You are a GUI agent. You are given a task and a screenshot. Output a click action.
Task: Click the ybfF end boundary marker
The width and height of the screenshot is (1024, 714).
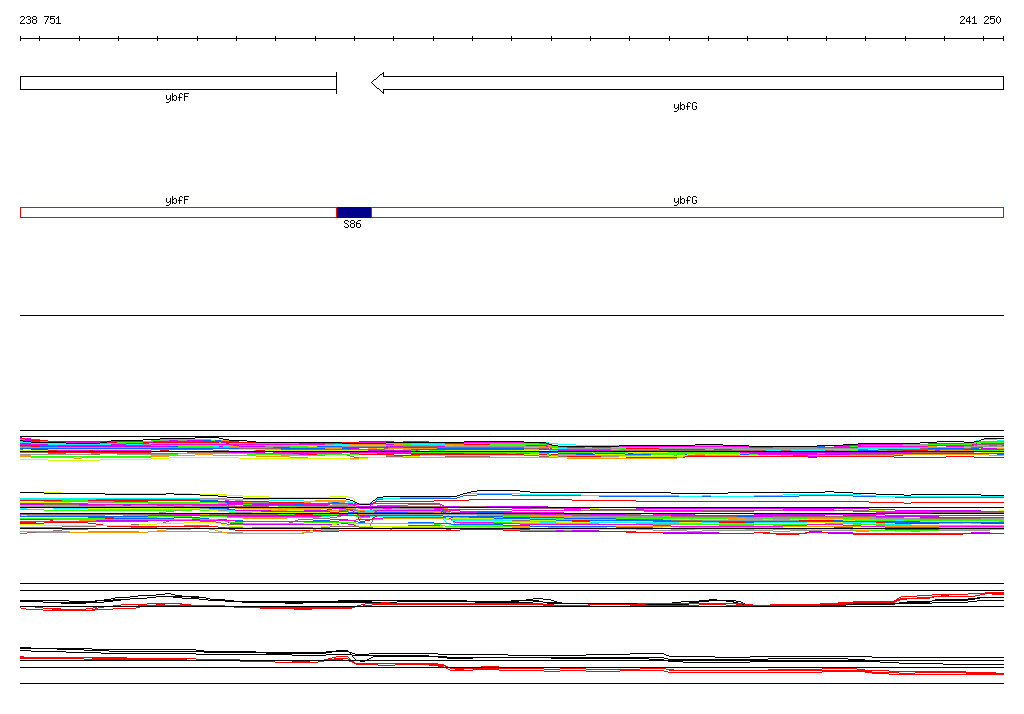point(336,83)
